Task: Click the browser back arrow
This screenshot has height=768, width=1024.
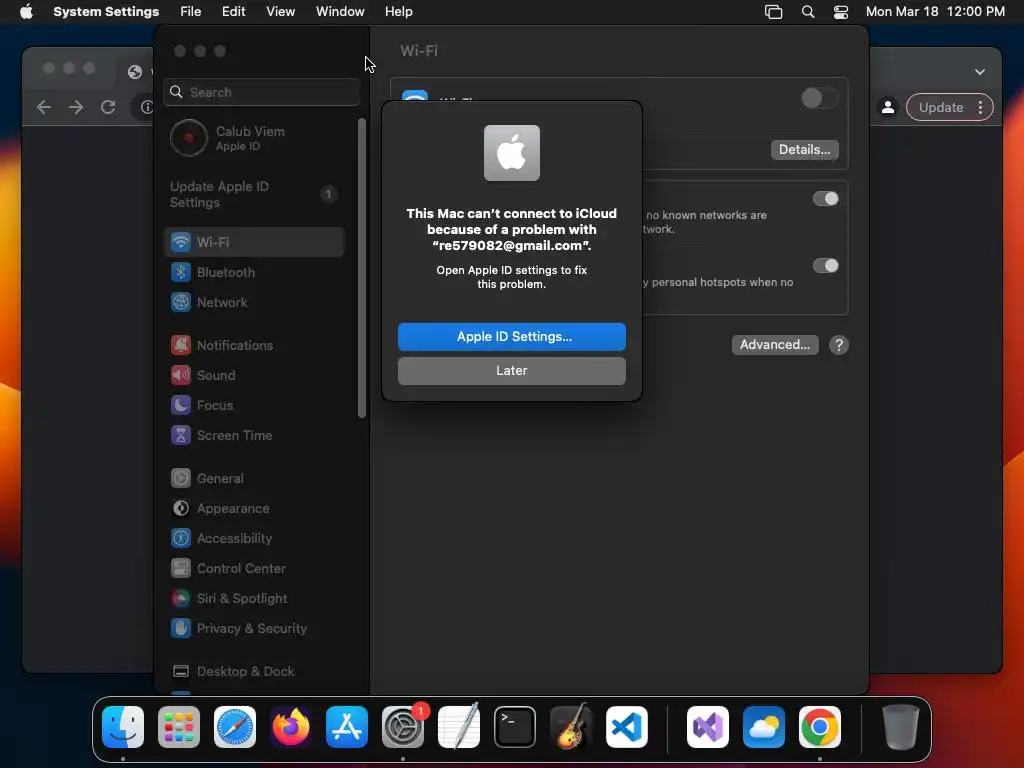Action: click(x=44, y=107)
